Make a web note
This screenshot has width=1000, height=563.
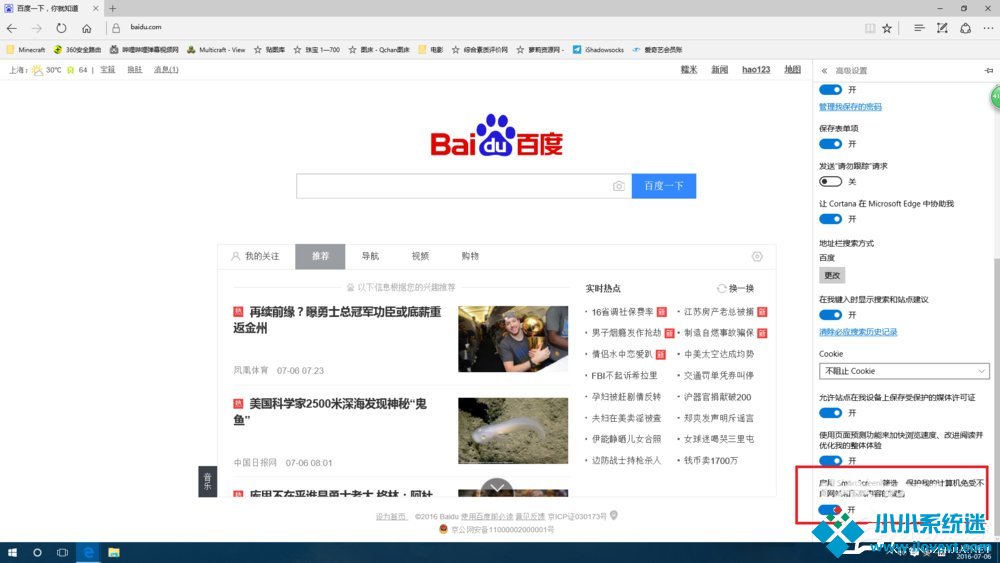coord(942,28)
